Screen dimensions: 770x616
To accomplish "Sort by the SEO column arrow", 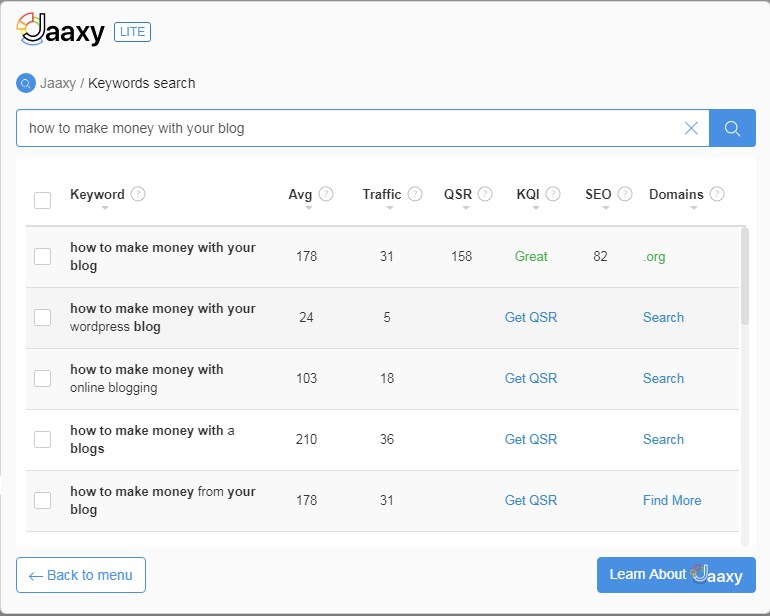I will click(606, 208).
